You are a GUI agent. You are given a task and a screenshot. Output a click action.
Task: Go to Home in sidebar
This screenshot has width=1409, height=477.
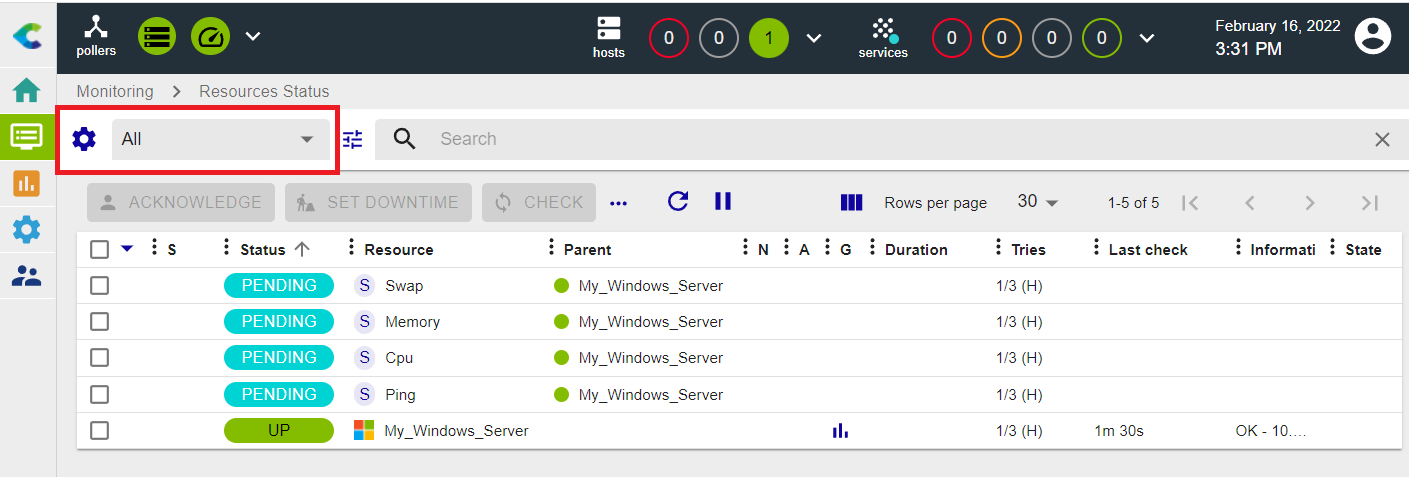(x=27, y=91)
